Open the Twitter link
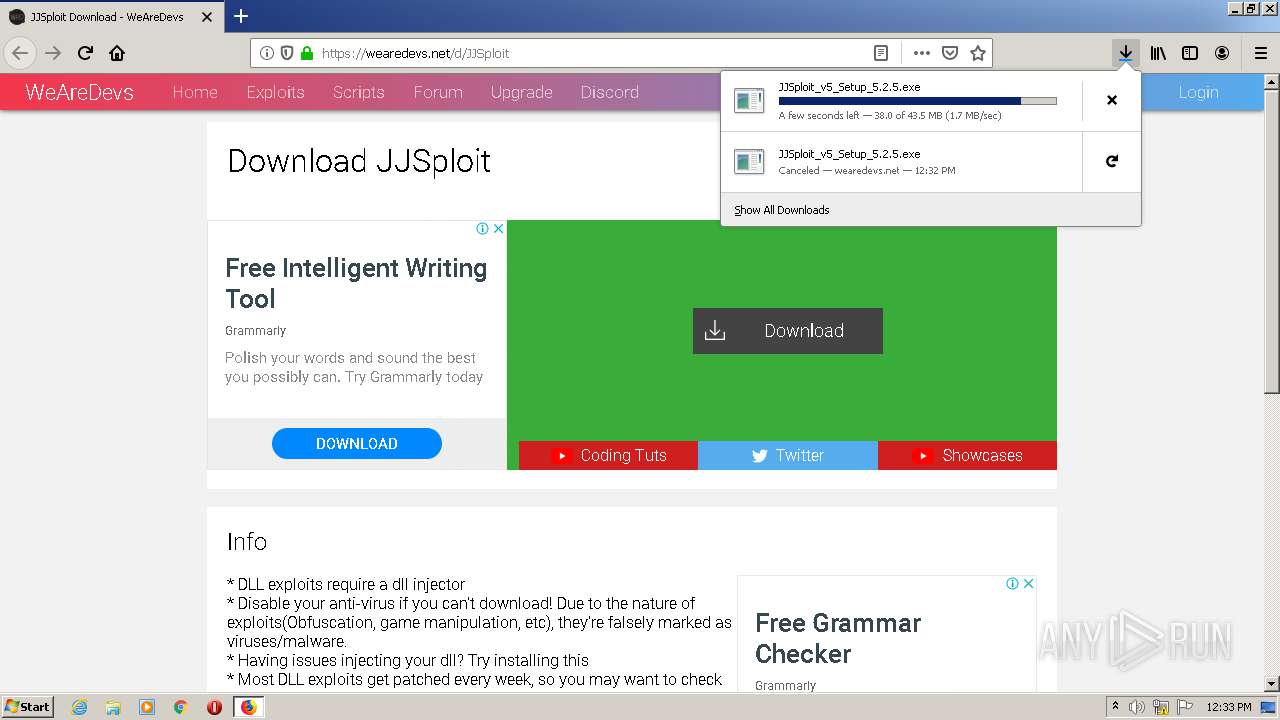Image resolution: width=1280 pixels, height=720 pixels. (x=788, y=455)
